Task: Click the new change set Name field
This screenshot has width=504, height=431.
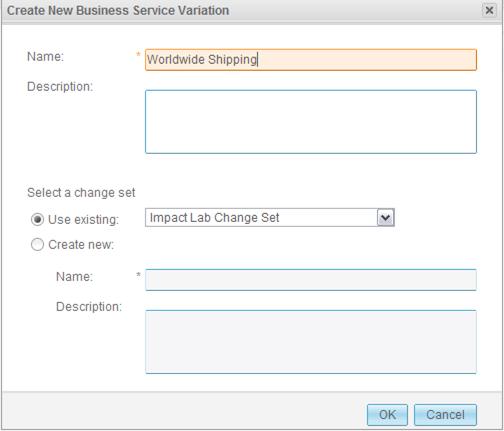Action: [311, 280]
